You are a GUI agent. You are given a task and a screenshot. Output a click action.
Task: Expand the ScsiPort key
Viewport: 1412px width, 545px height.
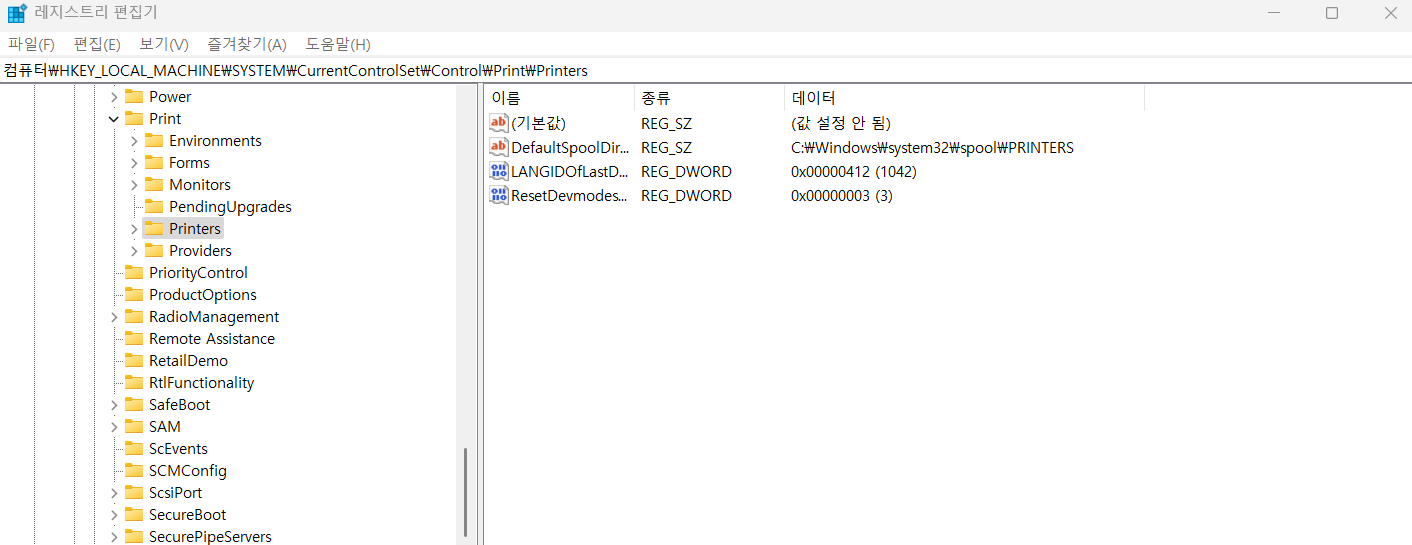[114, 493]
